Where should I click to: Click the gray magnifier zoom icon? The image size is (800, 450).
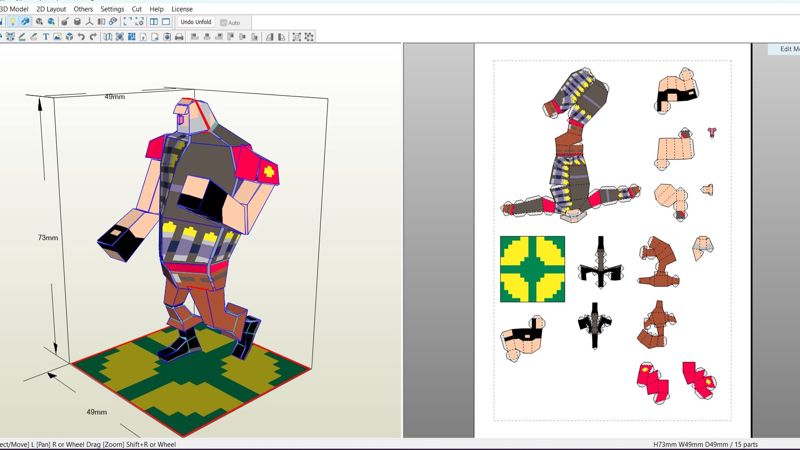coord(39,22)
